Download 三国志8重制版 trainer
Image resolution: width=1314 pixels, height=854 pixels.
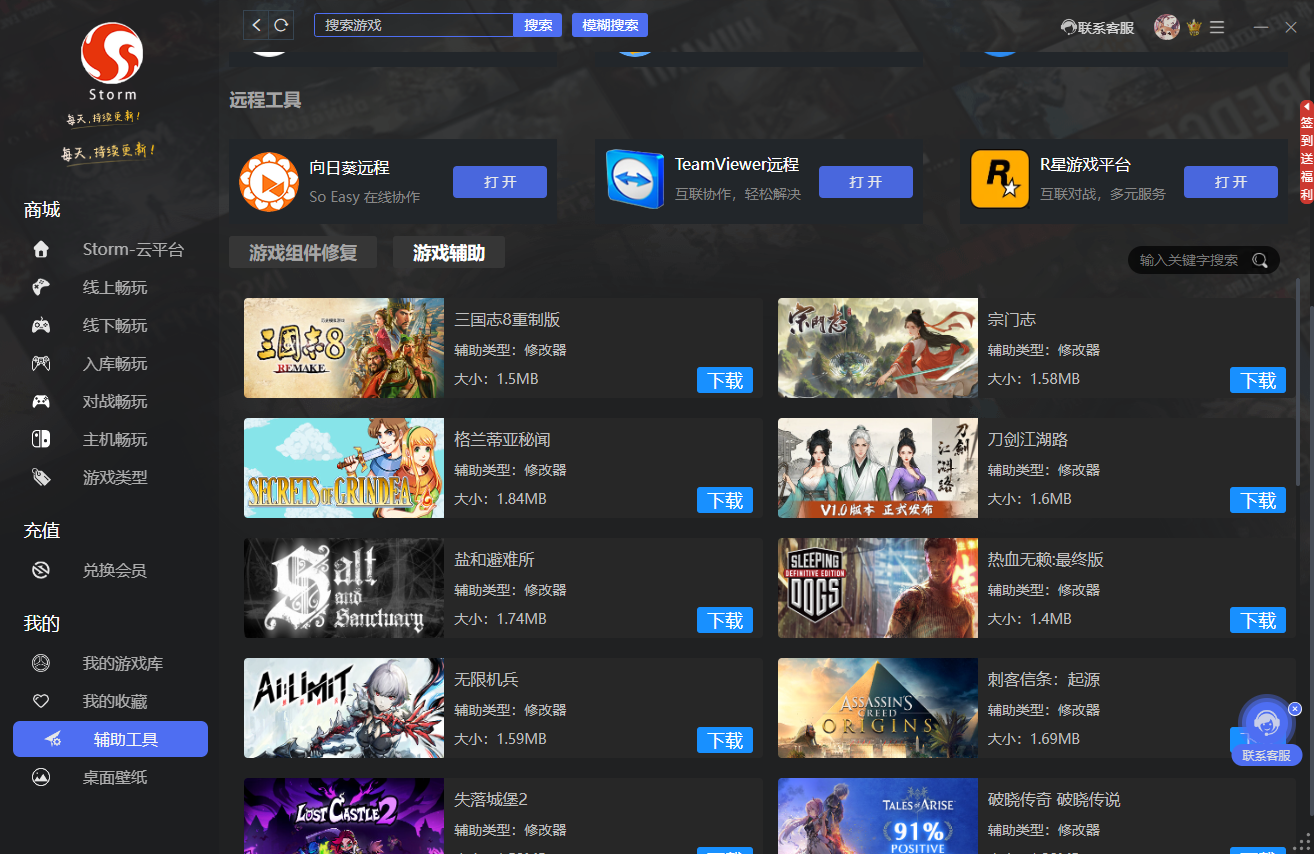pyautogui.click(x=725, y=380)
